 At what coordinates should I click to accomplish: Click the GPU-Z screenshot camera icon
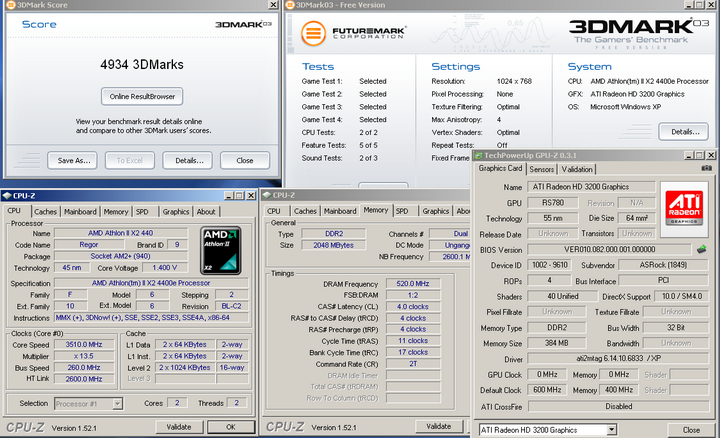706,168
